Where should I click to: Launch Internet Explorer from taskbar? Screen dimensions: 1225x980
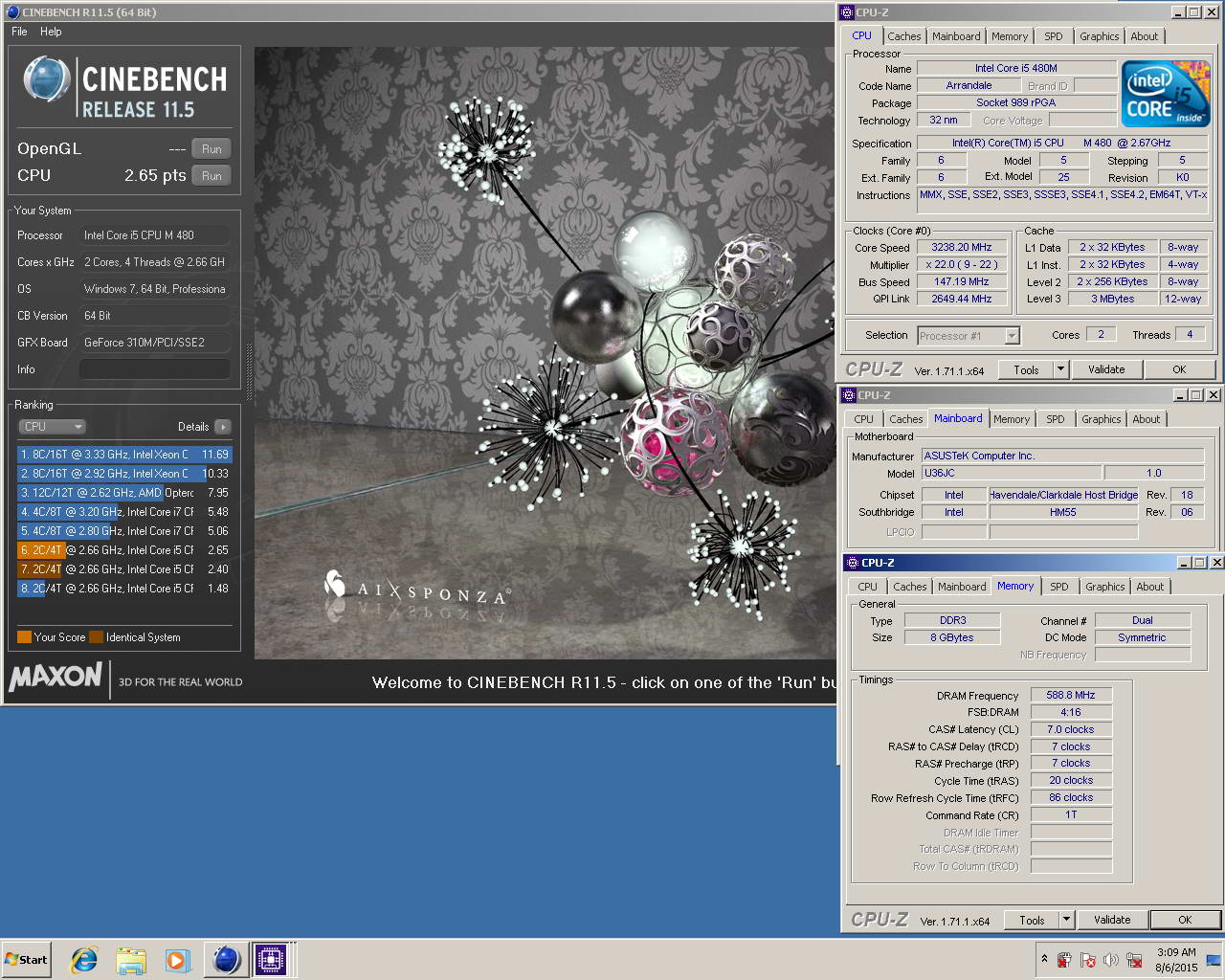[x=84, y=960]
